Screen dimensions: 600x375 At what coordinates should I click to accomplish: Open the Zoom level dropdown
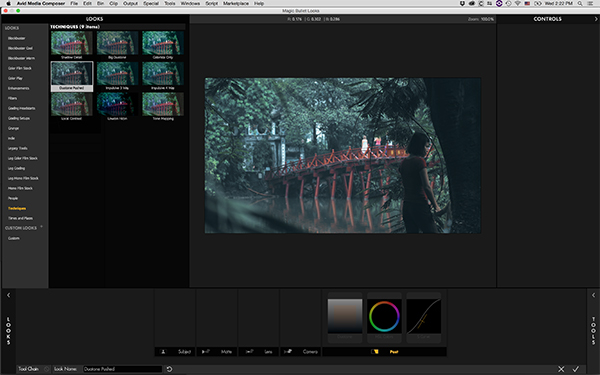tap(481, 19)
